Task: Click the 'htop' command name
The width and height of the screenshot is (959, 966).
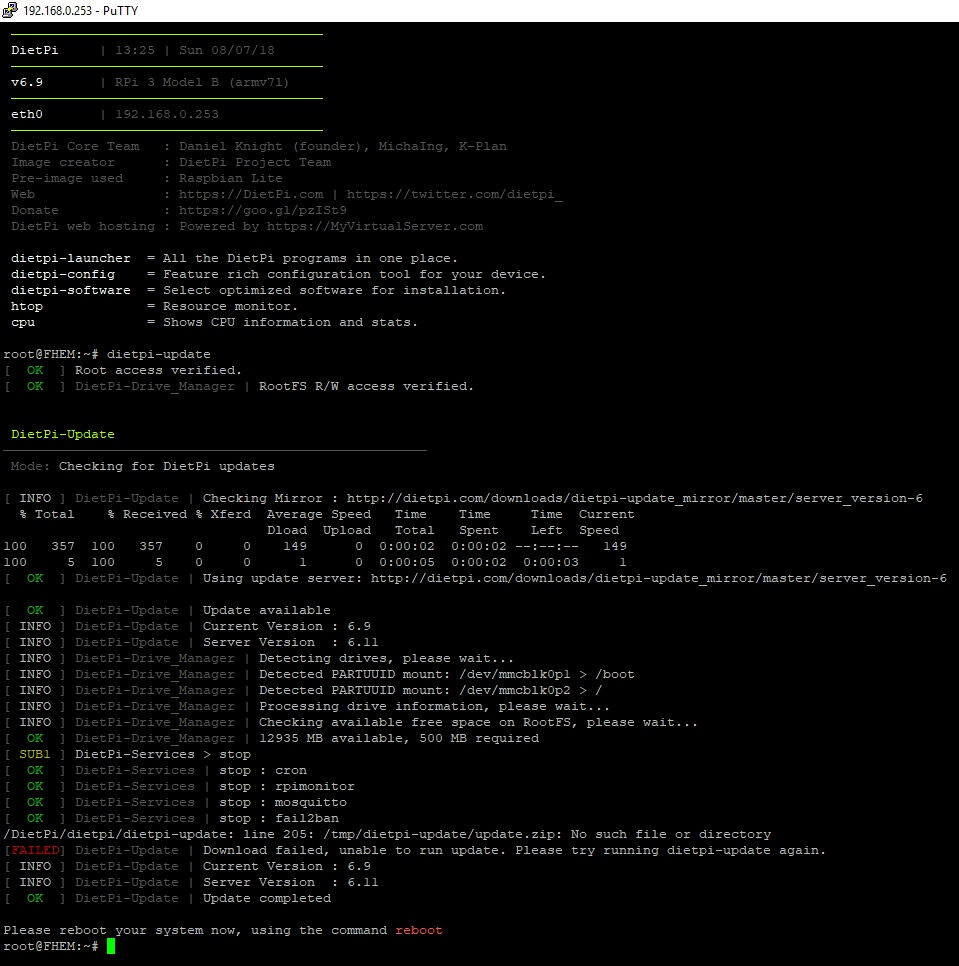Action: [27, 307]
